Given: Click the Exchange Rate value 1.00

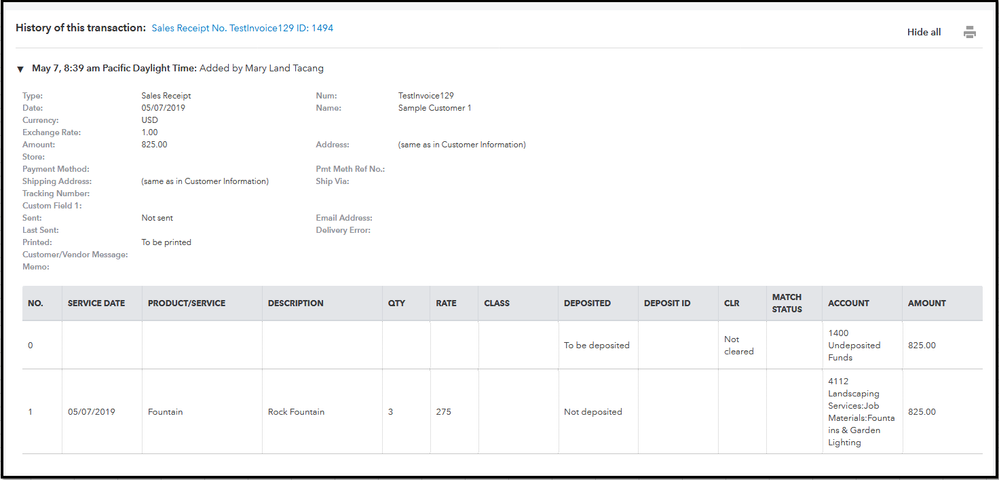Looking at the screenshot, I should tap(149, 133).
